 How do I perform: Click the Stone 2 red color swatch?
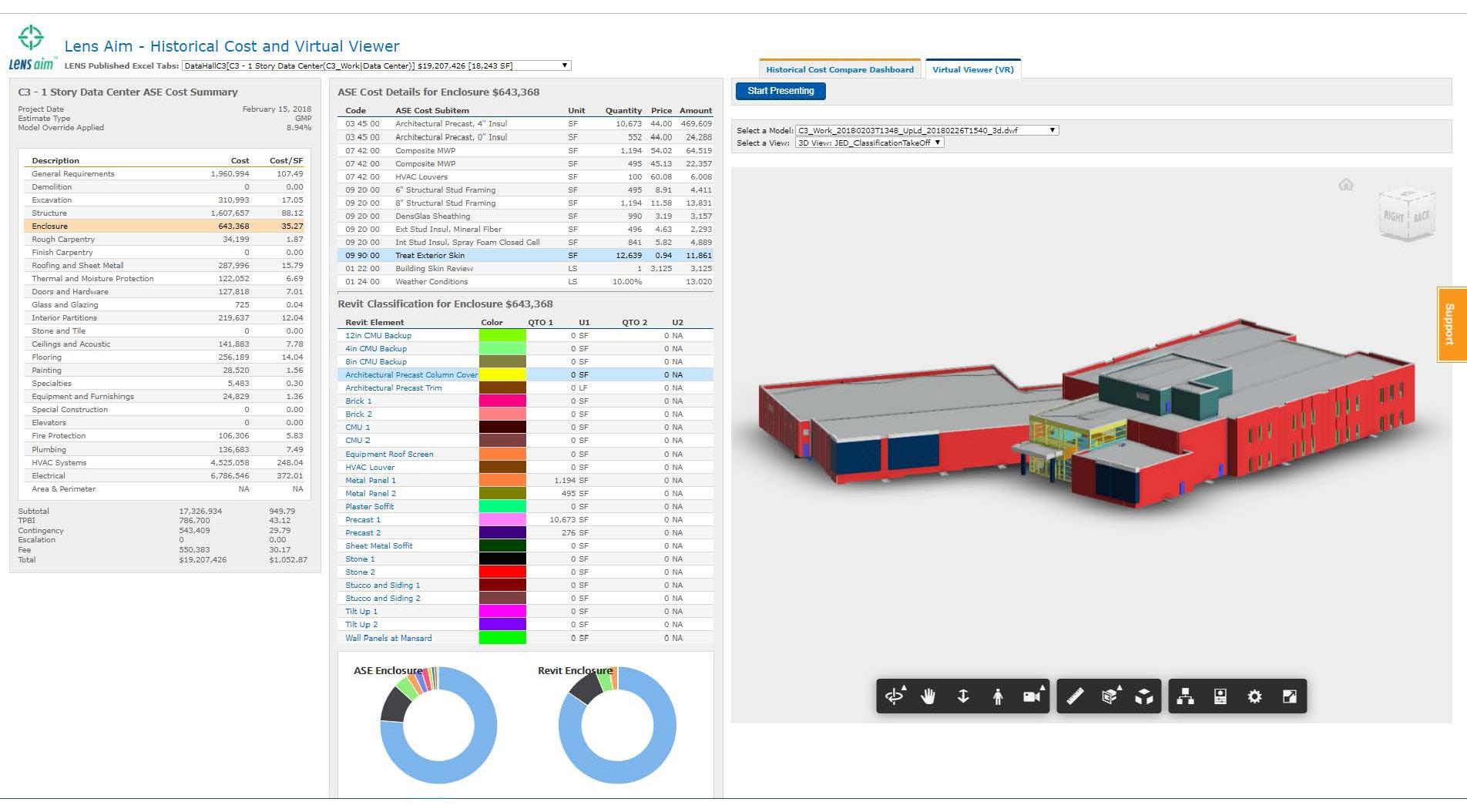[x=502, y=572]
